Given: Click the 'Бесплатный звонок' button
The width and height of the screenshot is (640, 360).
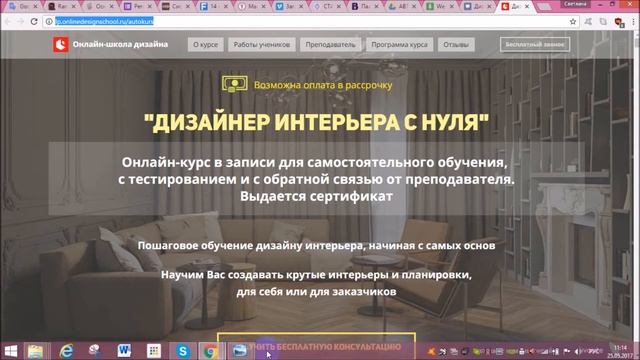Looking at the screenshot, I should tap(535, 44).
